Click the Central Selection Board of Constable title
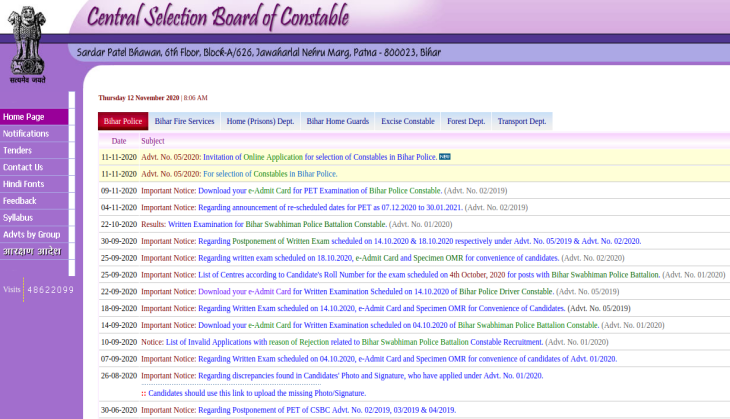The image size is (730, 419). [218, 17]
